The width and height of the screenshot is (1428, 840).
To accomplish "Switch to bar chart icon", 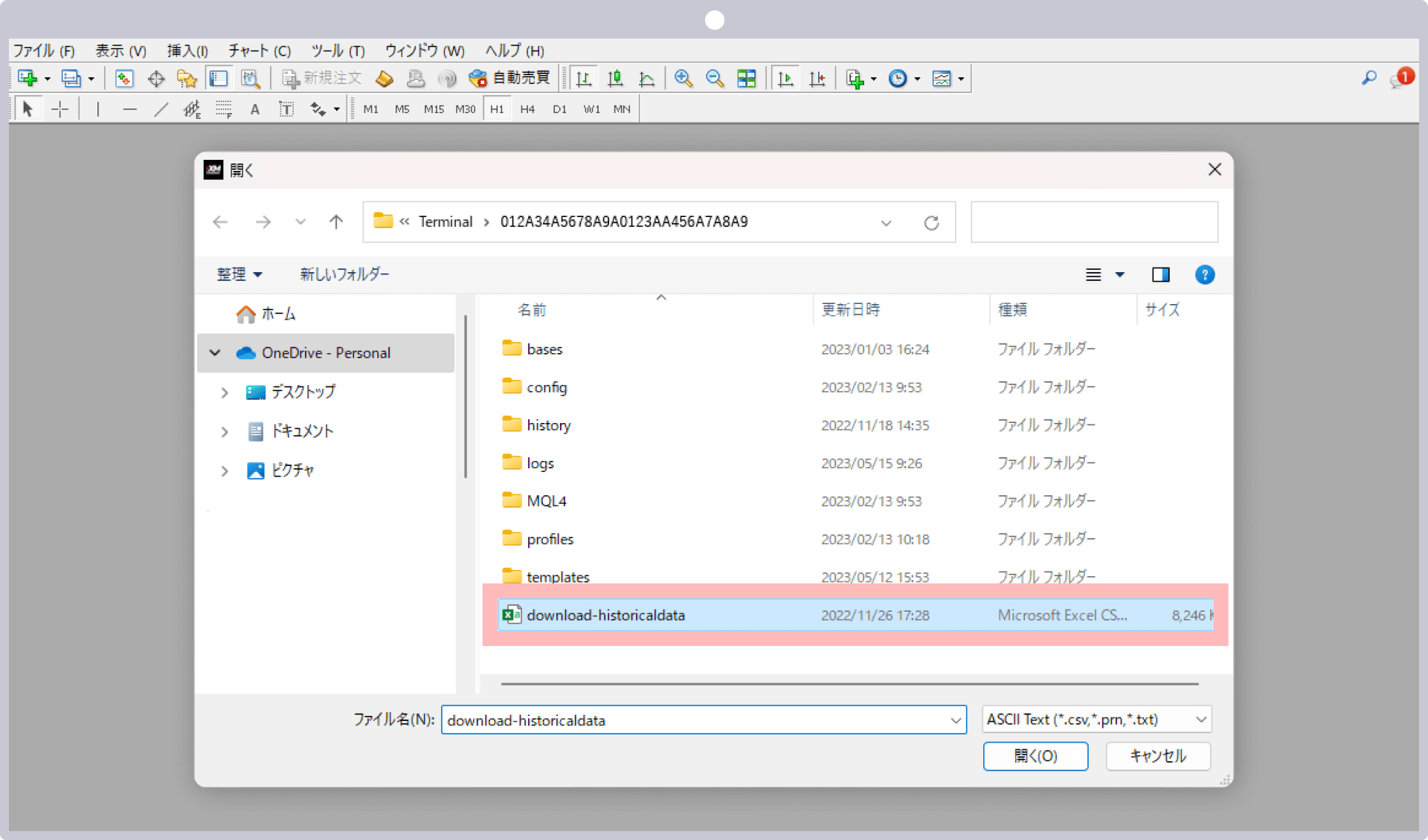I will point(584,78).
